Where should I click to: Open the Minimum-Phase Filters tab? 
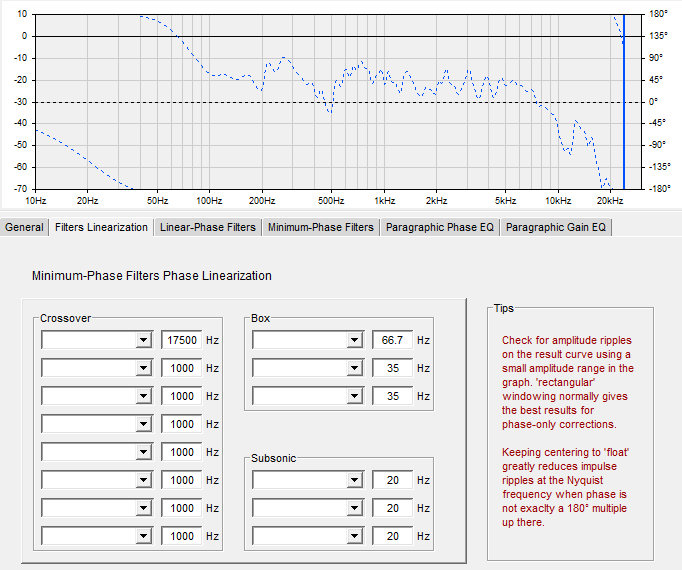click(x=321, y=227)
